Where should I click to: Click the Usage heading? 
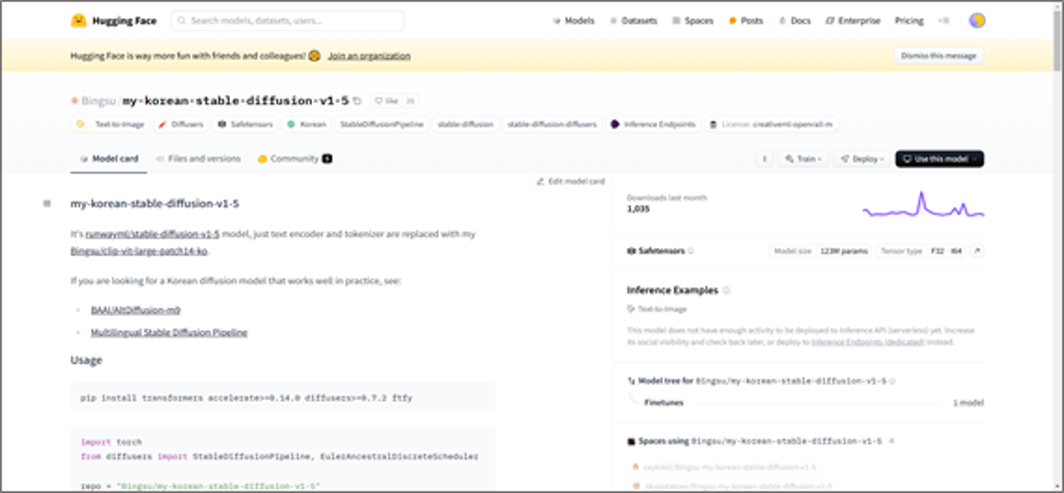[x=86, y=360]
